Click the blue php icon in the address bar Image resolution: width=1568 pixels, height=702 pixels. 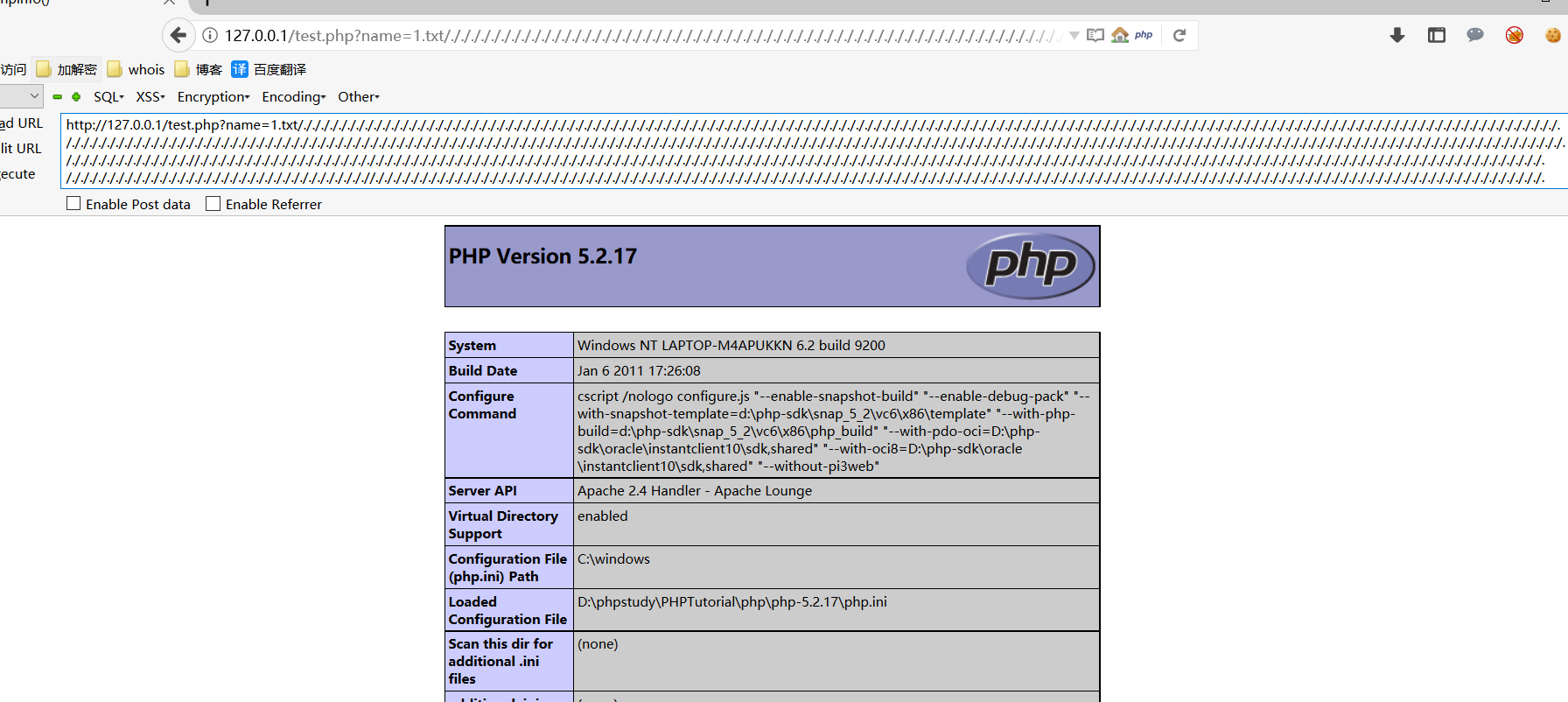pyautogui.click(x=1144, y=35)
